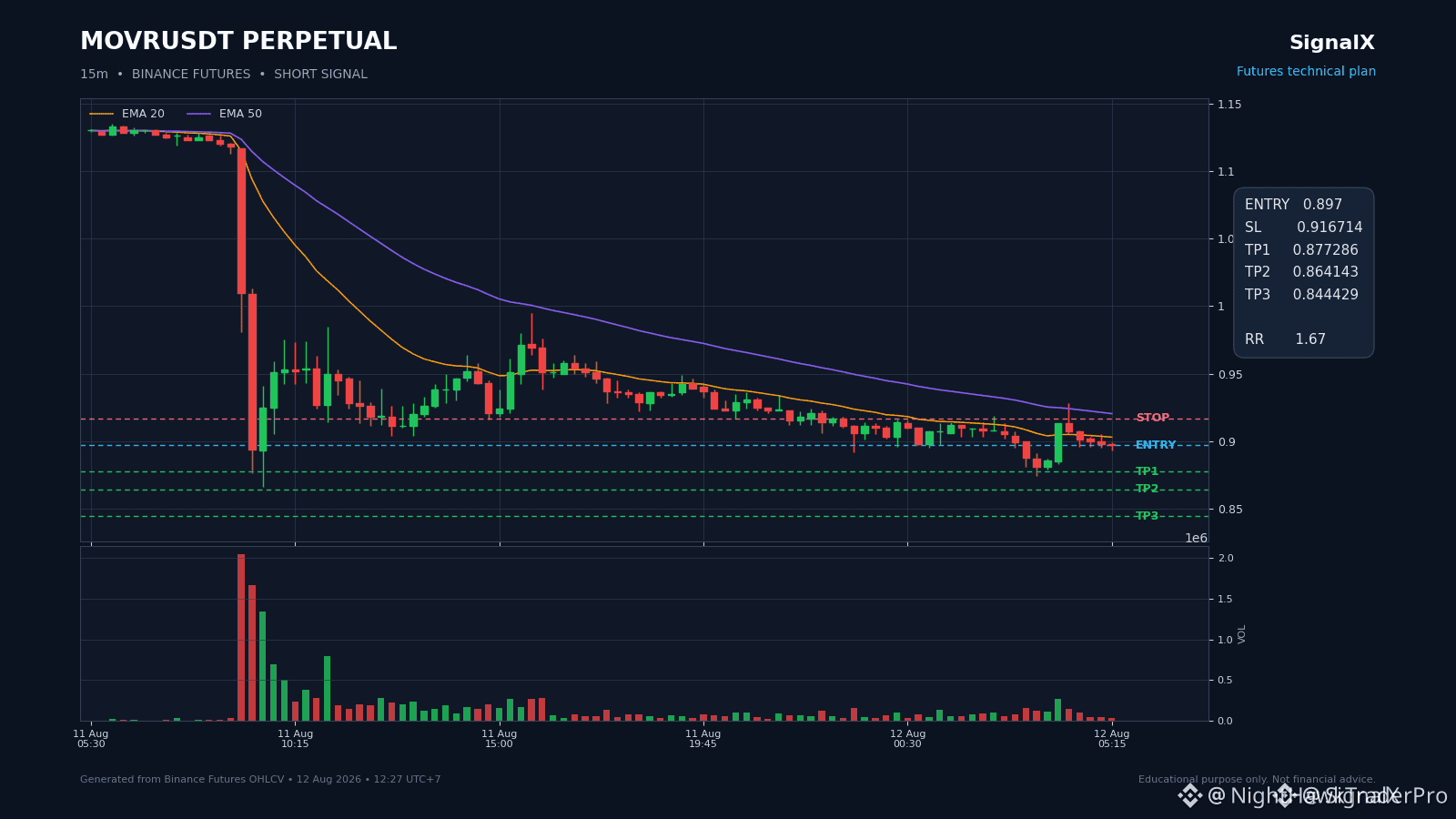Click the red STOP level label
Screen dimensions: 1456x819
1152,418
